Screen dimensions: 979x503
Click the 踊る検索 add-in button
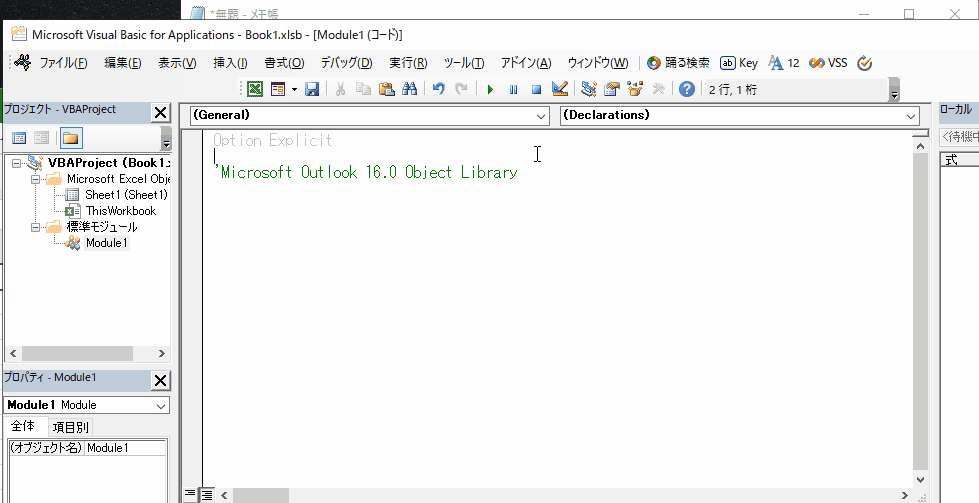click(x=679, y=62)
